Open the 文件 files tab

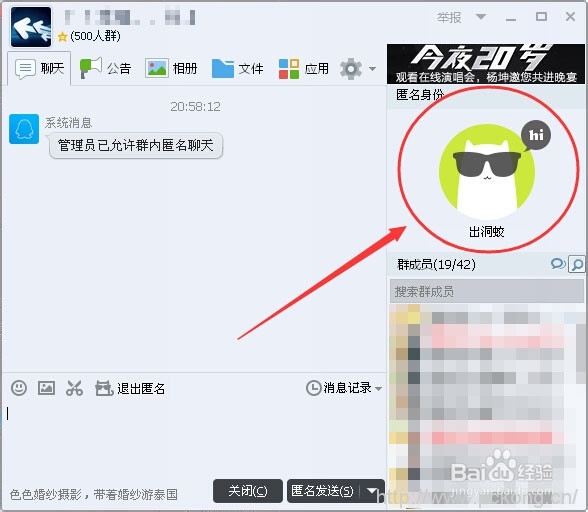(x=237, y=69)
